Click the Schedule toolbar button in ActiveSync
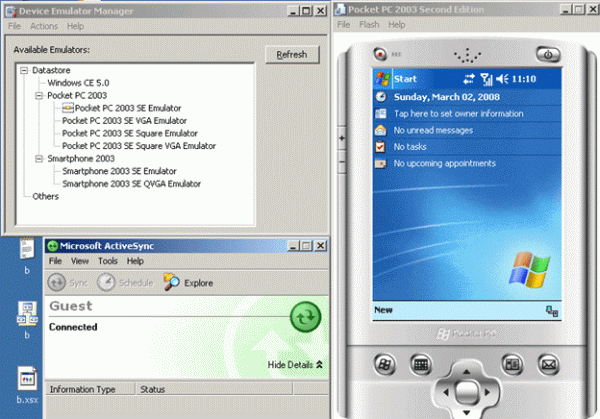The width and height of the screenshot is (600, 419). tap(125, 282)
